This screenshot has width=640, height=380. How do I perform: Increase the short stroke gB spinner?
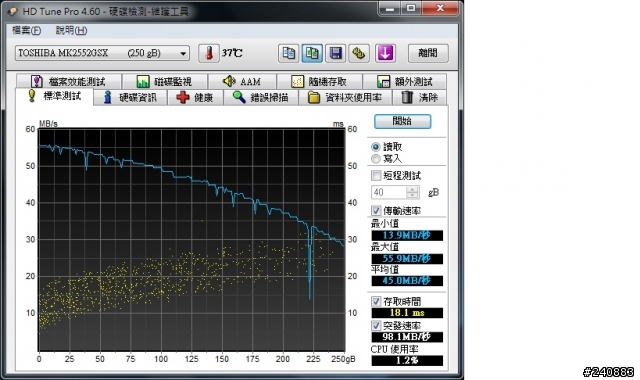coord(412,189)
